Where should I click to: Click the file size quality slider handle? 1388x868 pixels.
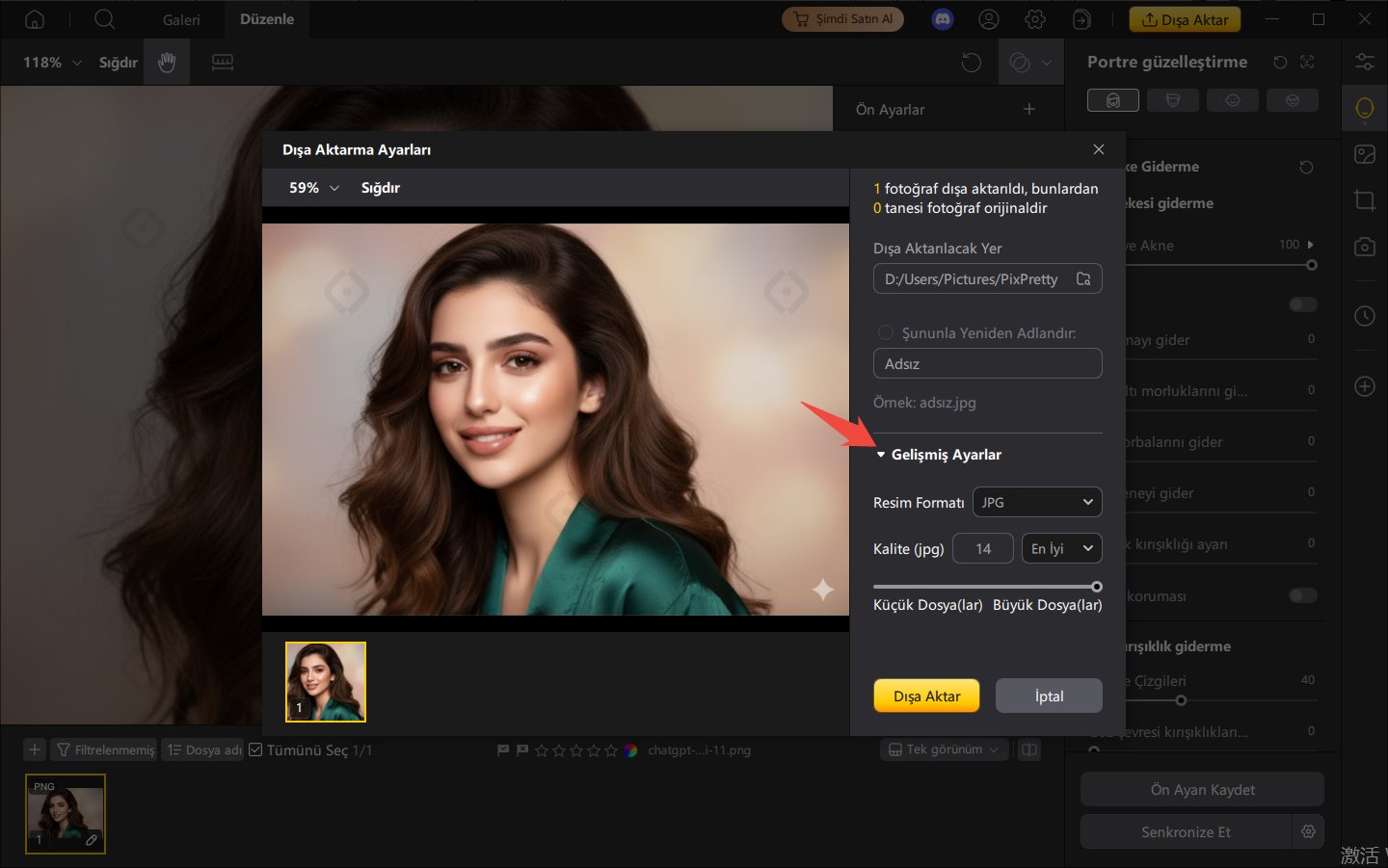pyautogui.click(x=1096, y=587)
